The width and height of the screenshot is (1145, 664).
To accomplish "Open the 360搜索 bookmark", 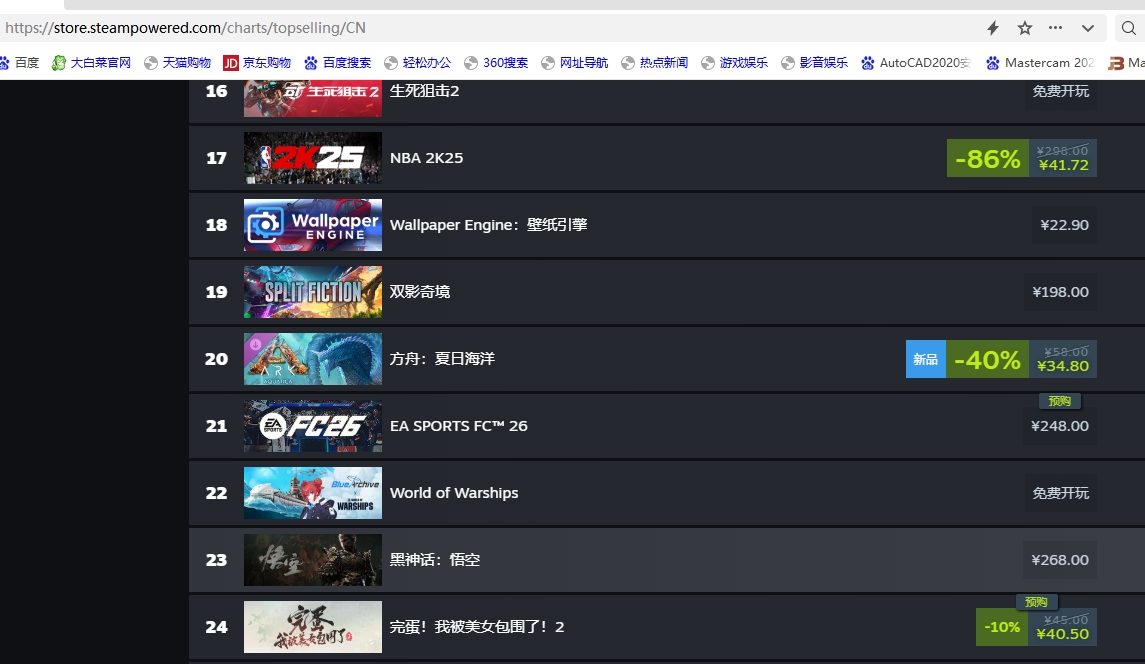I will tap(496, 63).
